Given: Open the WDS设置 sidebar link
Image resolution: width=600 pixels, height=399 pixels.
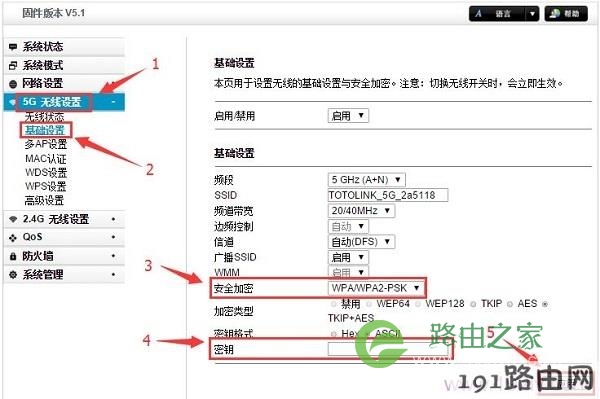Looking at the screenshot, I should point(46,172).
